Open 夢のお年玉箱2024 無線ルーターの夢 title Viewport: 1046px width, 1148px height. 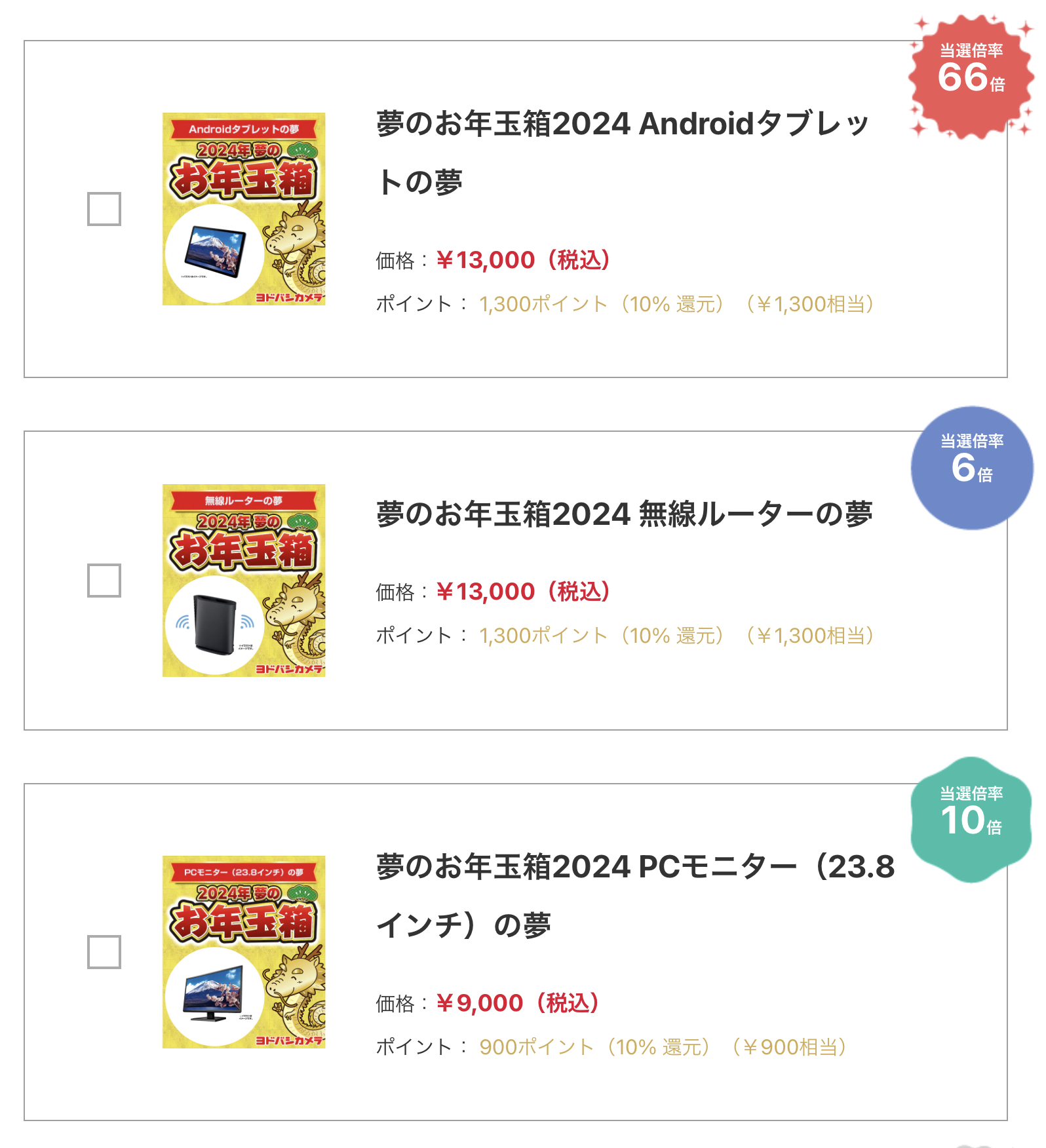[x=624, y=514]
